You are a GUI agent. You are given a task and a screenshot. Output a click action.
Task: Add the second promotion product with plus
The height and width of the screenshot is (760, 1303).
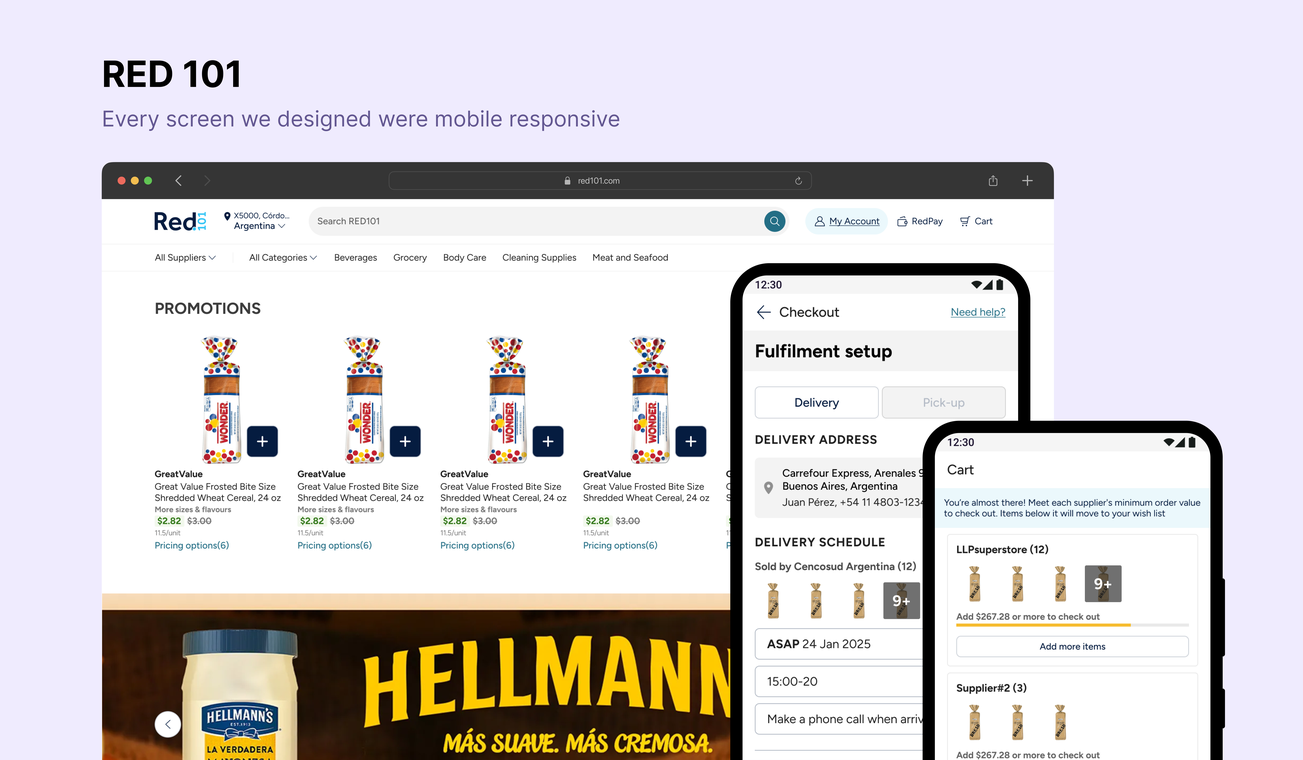(405, 441)
